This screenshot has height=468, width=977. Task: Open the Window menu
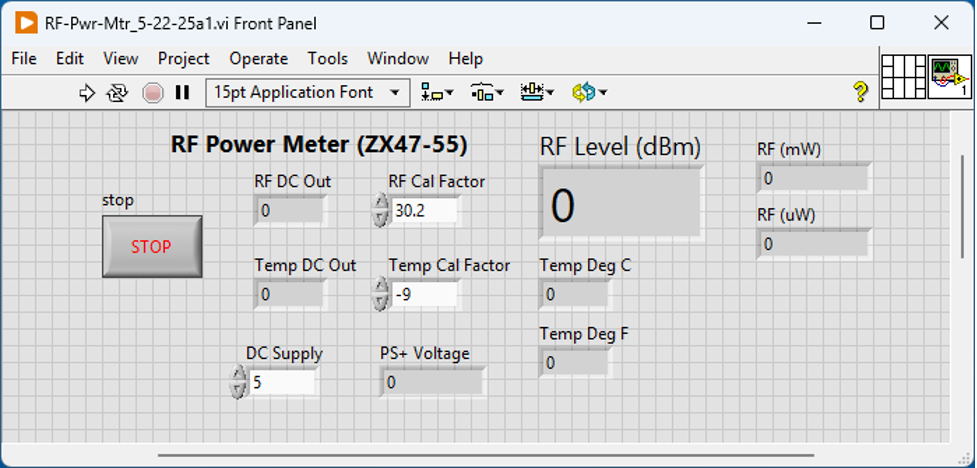(x=398, y=59)
